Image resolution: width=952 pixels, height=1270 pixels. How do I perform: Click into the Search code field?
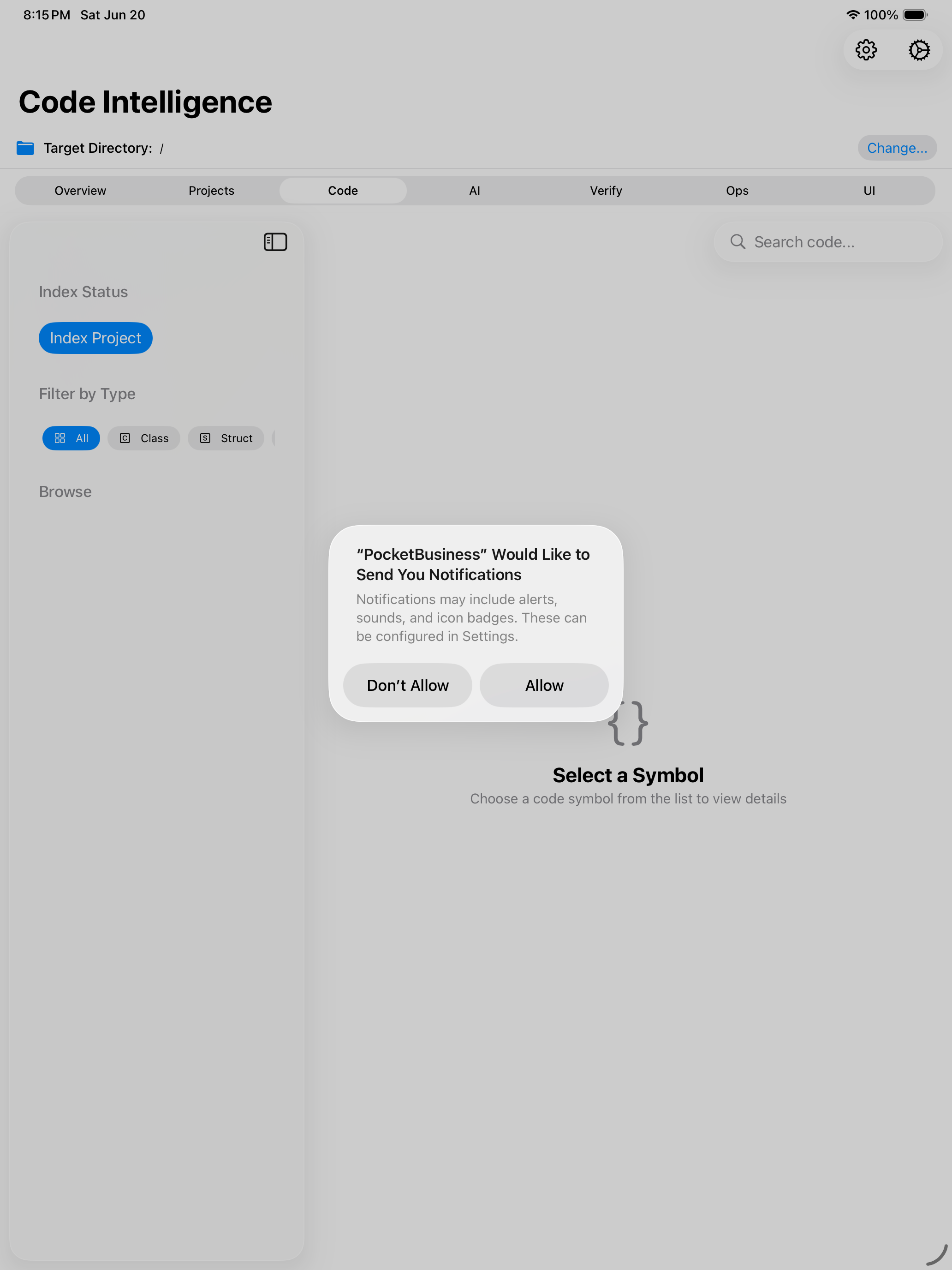pos(828,242)
